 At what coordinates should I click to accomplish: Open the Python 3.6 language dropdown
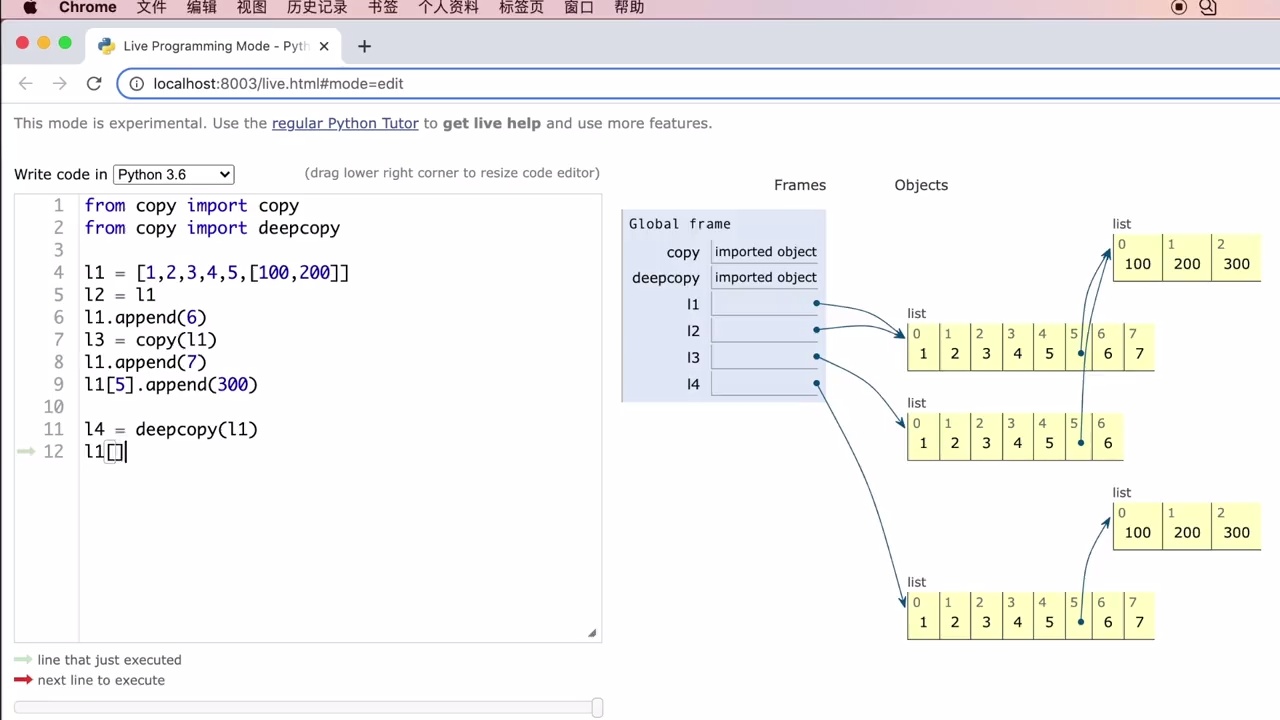coord(174,174)
